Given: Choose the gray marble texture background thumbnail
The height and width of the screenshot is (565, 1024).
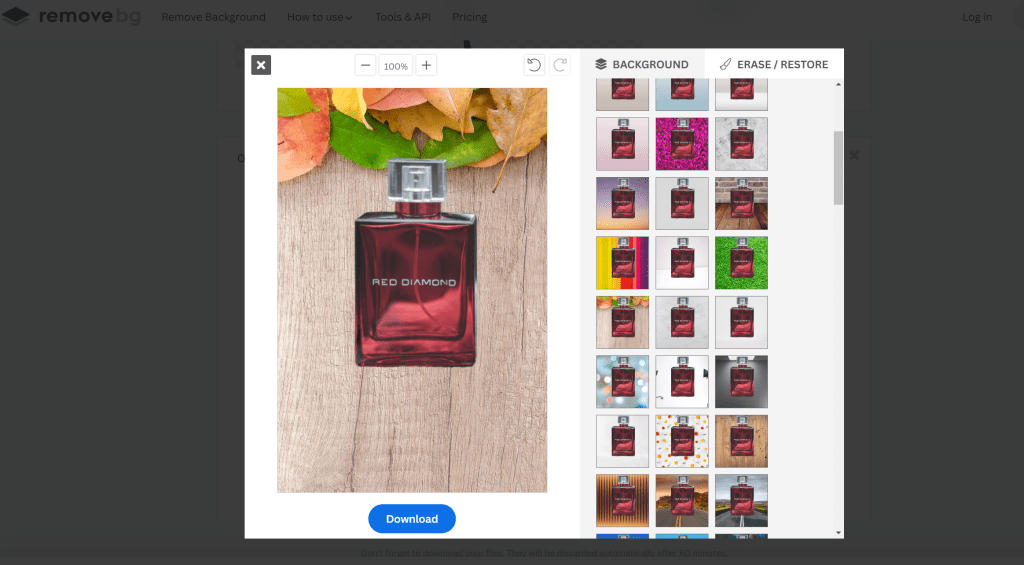Looking at the screenshot, I should pos(741,144).
